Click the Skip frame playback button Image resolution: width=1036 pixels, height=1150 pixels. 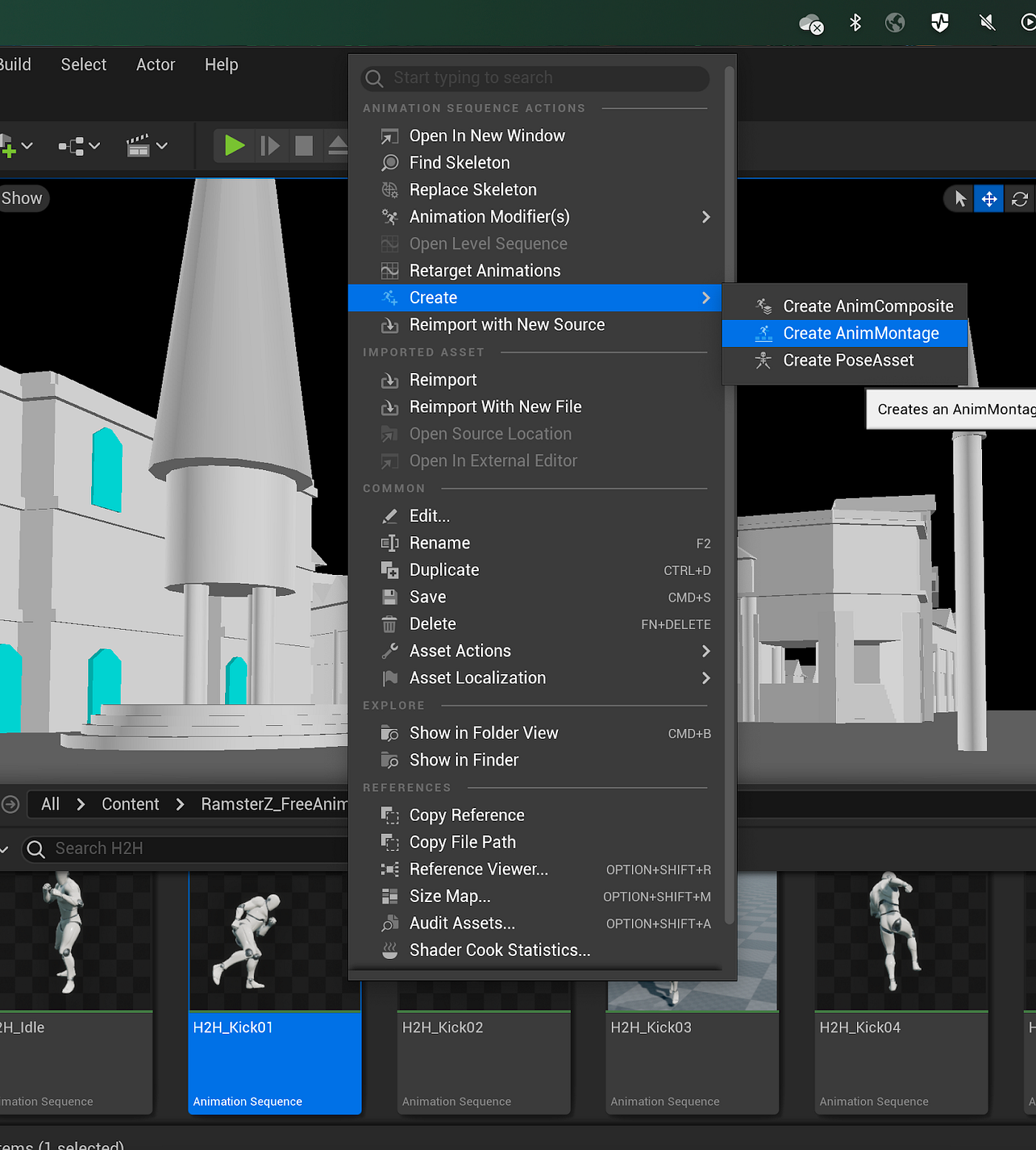point(270,146)
